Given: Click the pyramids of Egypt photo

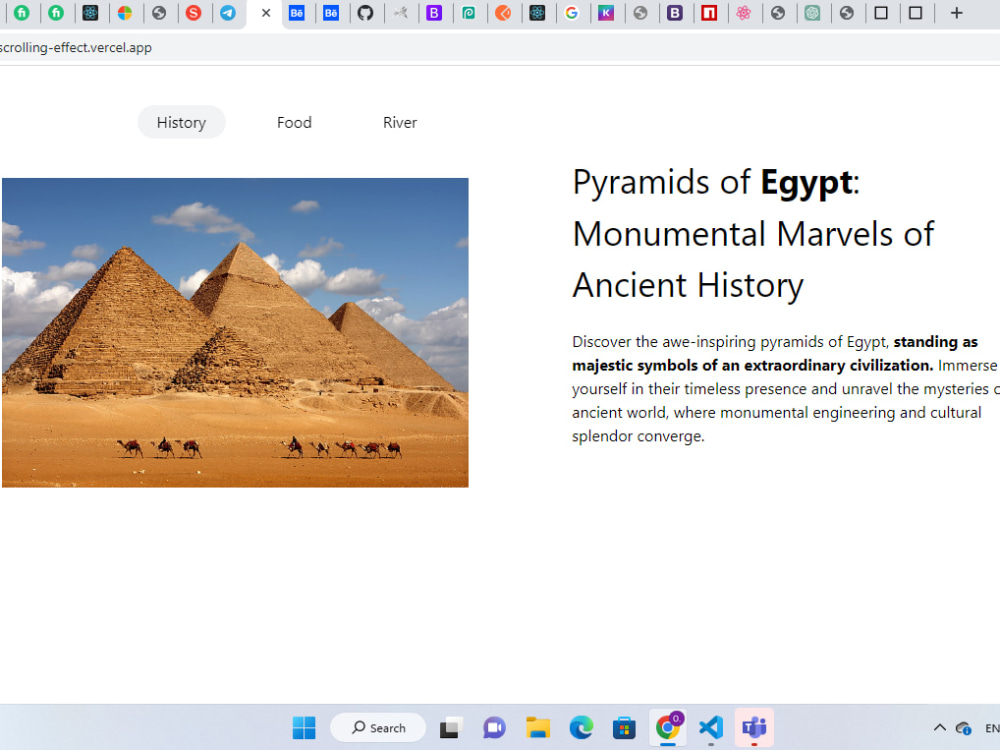Looking at the screenshot, I should [235, 333].
